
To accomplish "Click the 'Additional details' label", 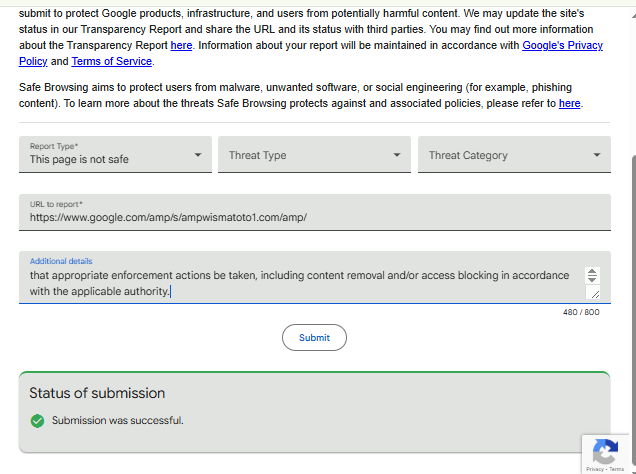I will coord(61,261).
